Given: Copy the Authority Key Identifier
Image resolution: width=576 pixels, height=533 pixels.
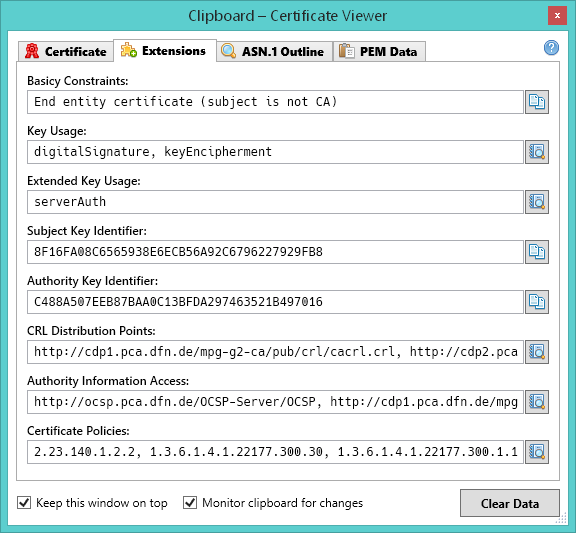Looking at the screenshot, I should [x=537, y=302].
